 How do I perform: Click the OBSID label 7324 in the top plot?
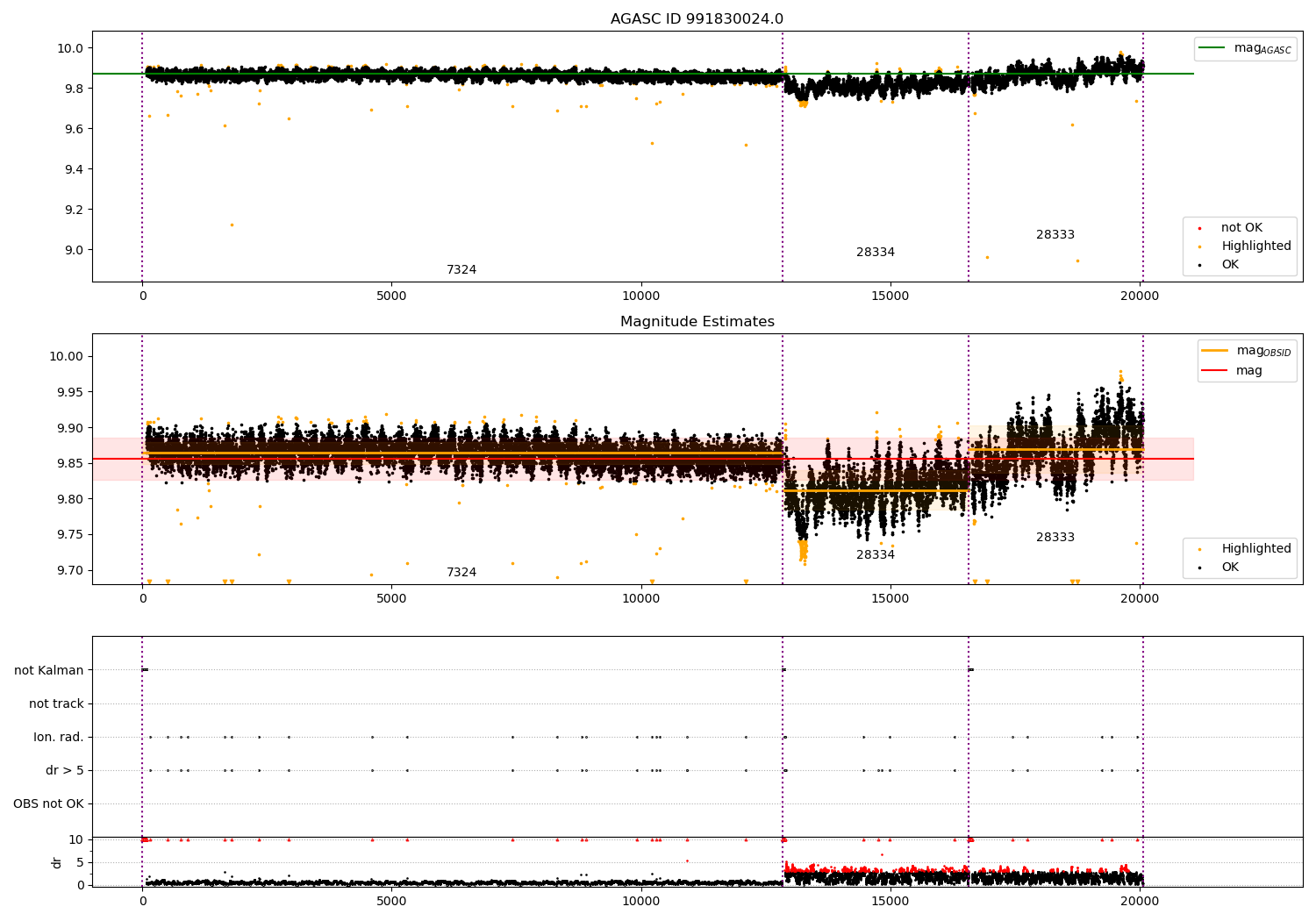coord(461,270)
